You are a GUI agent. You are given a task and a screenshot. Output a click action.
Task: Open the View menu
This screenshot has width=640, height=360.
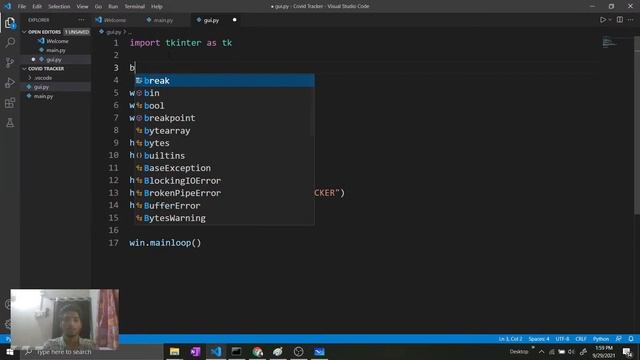coord(82,7)
